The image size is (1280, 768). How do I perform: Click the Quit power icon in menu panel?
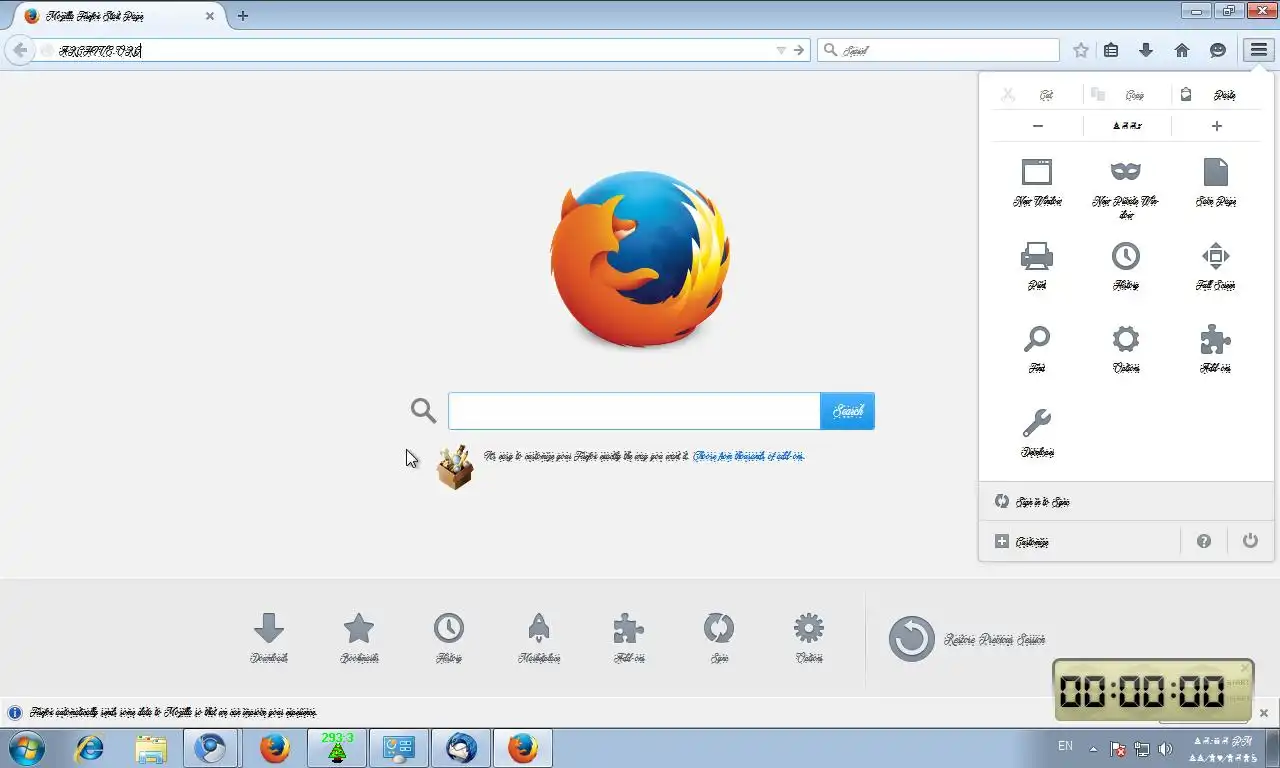tap(1250, 541)
